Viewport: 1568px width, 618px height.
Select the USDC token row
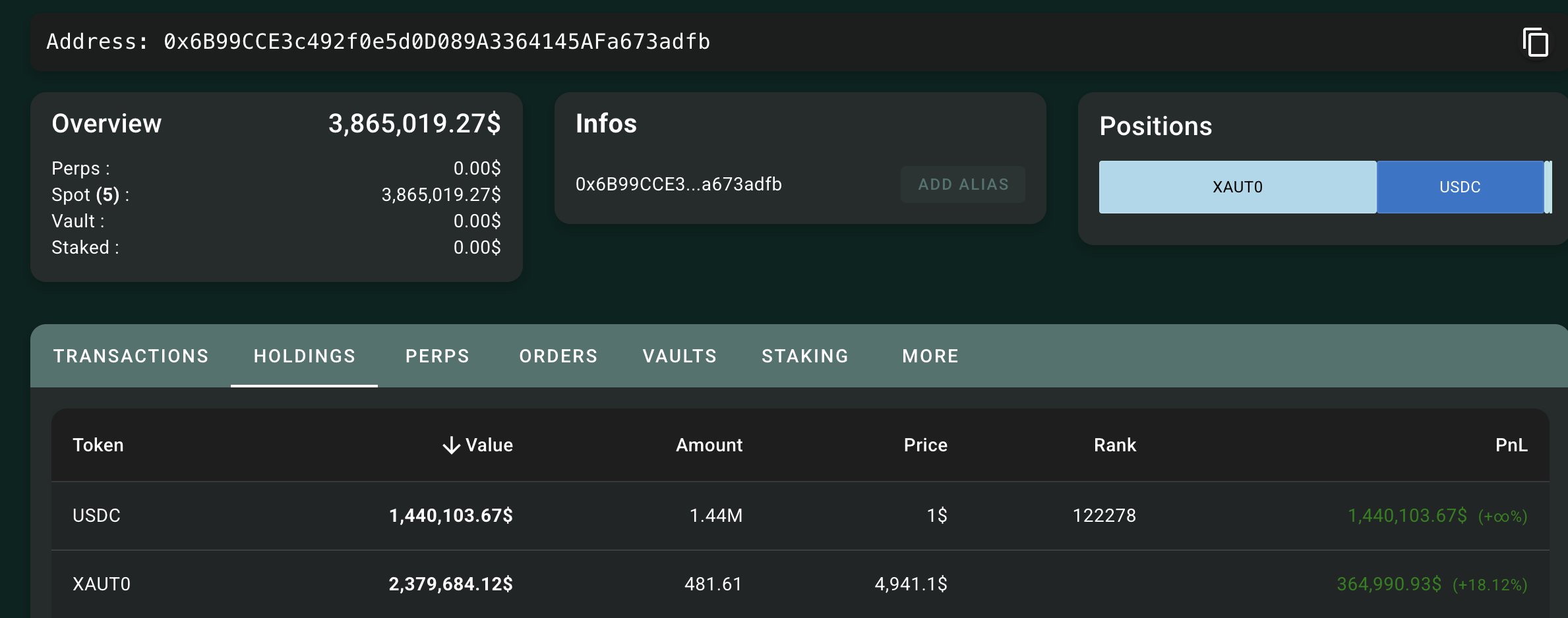[x=96, y=515]
